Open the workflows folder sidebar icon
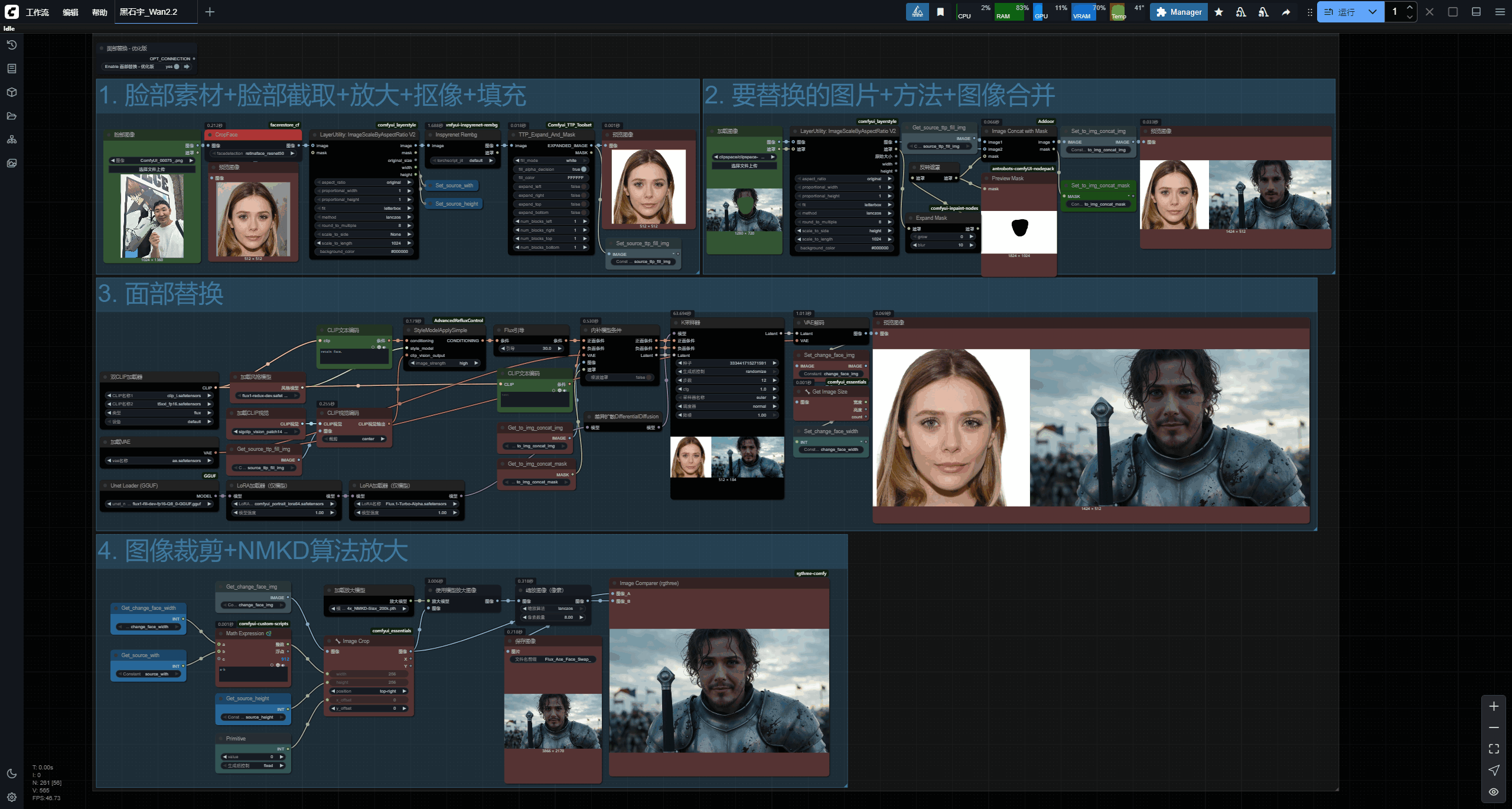Screen dimensions: 1512x809 [x=11, y=116]
